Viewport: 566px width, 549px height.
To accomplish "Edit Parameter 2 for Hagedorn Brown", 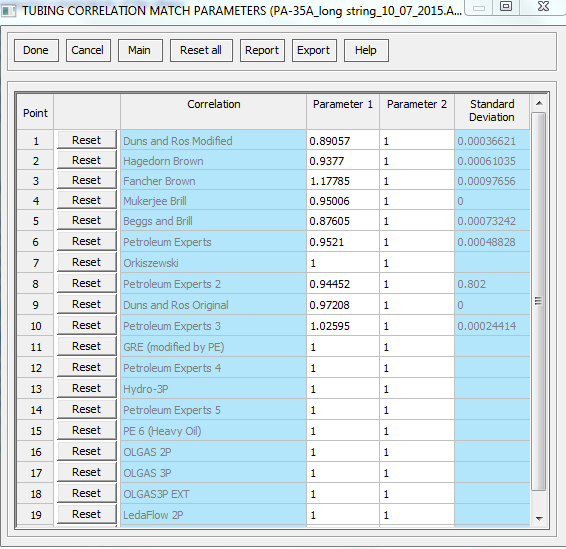I will pyautogui.click(x=417, y=161).
